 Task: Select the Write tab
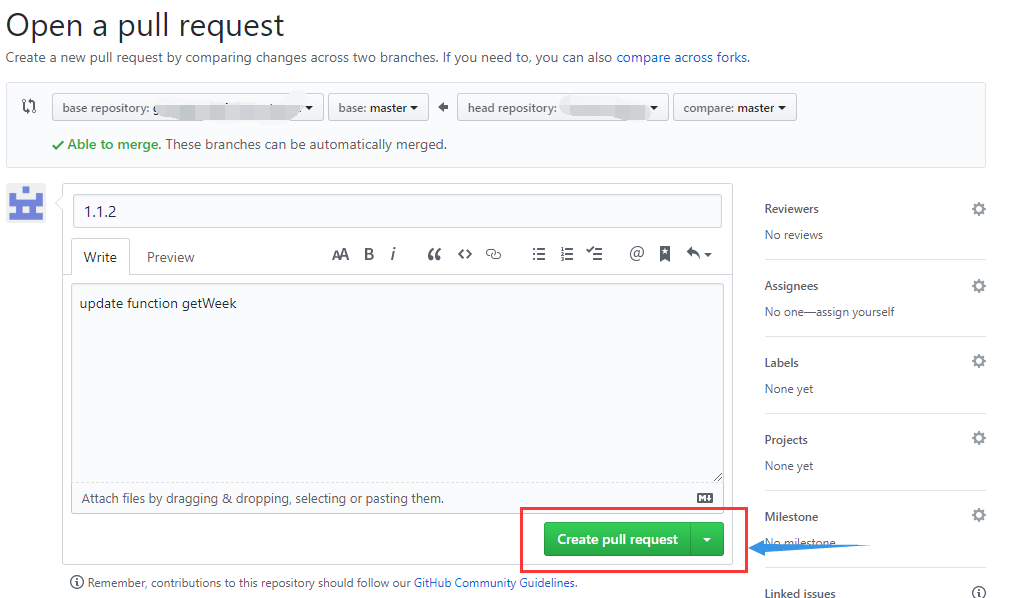click(x=100, y=257)
